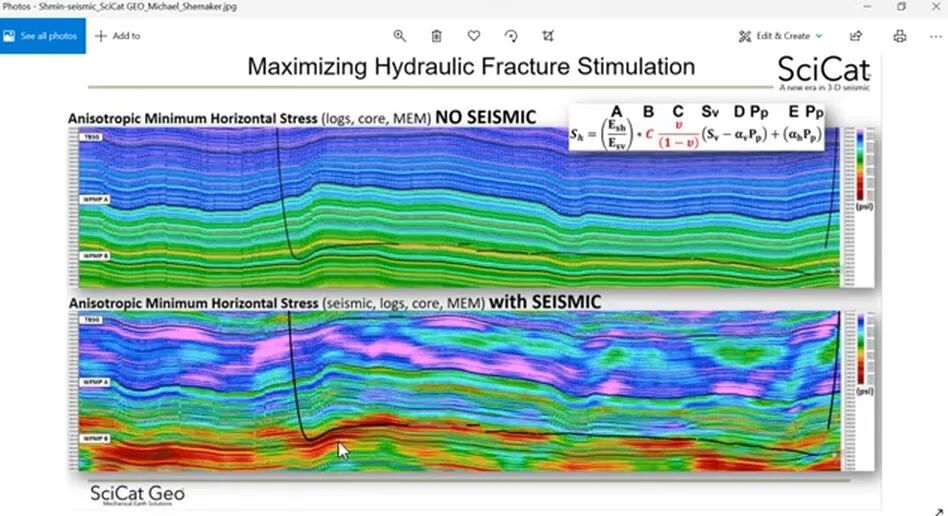This screenshot has width=948, height=516.
Task: Click the 'Maximizing Hydraulic Fracture Stimulation' title
Action: pyautogui.click(x=471, y=67)
